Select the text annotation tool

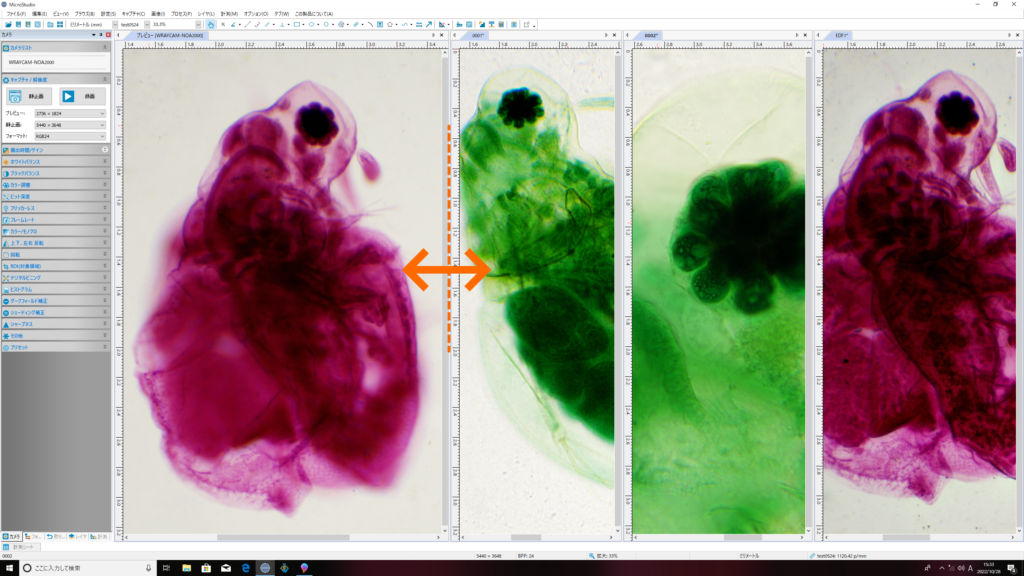click(x=379, y=25)
